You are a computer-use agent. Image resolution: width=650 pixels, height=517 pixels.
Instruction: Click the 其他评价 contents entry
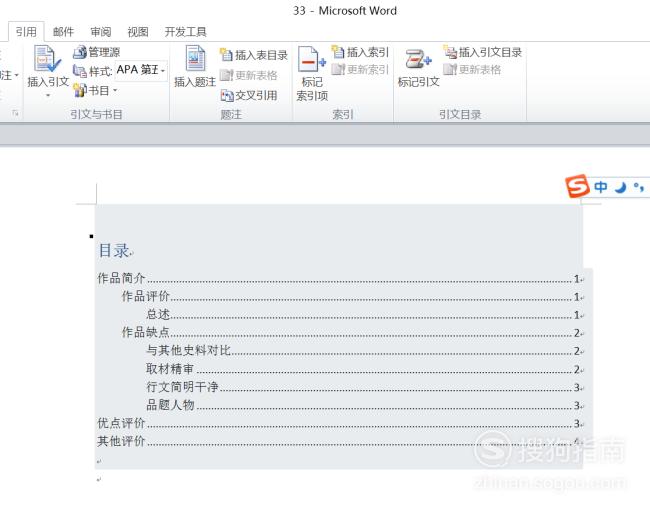coord(340,441)
